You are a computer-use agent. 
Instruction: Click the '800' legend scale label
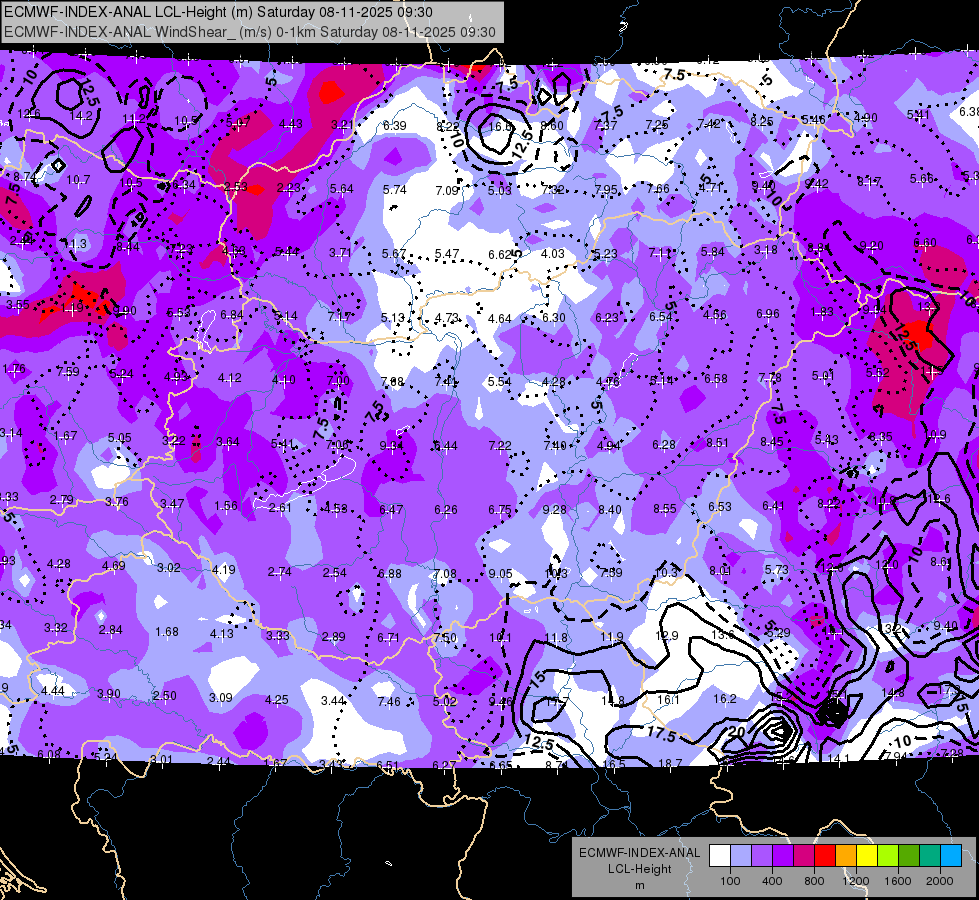pos(814,881)
